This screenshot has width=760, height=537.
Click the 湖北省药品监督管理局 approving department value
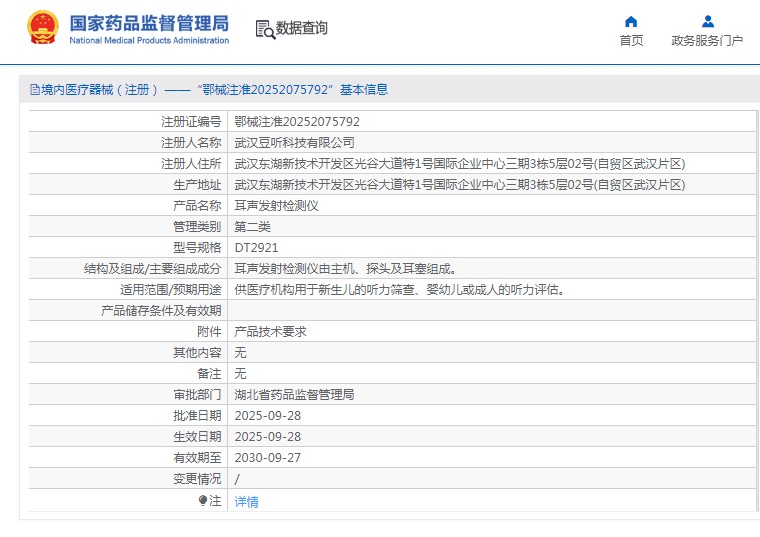coord(294,395)
